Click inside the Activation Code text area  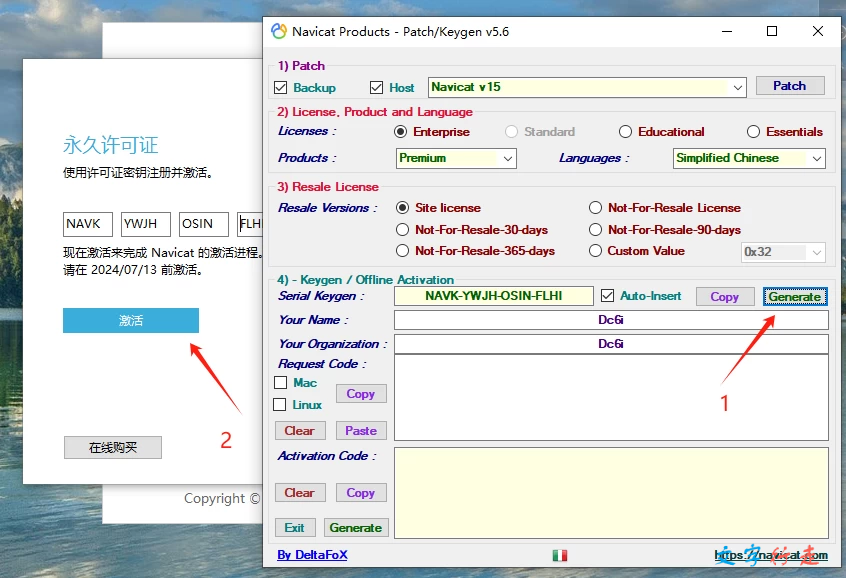point(611,493)
